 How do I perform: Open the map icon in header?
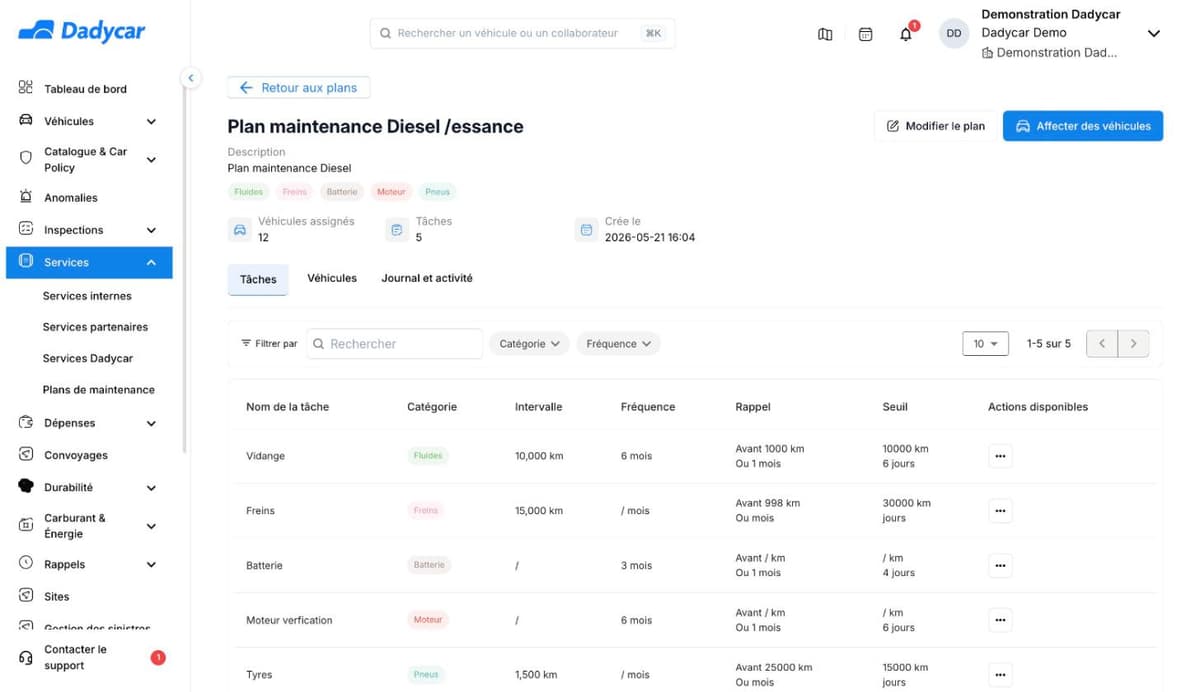coord(825,34)
